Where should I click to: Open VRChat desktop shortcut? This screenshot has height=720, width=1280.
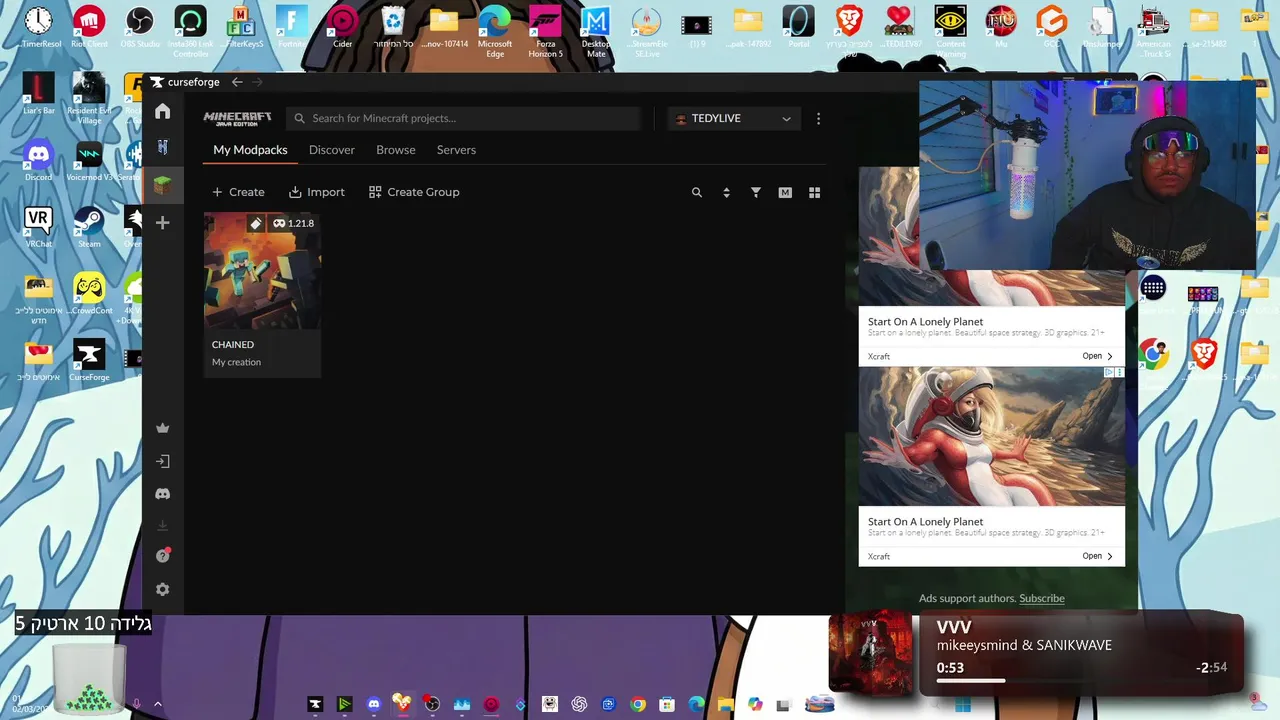[x=38, y=228]
